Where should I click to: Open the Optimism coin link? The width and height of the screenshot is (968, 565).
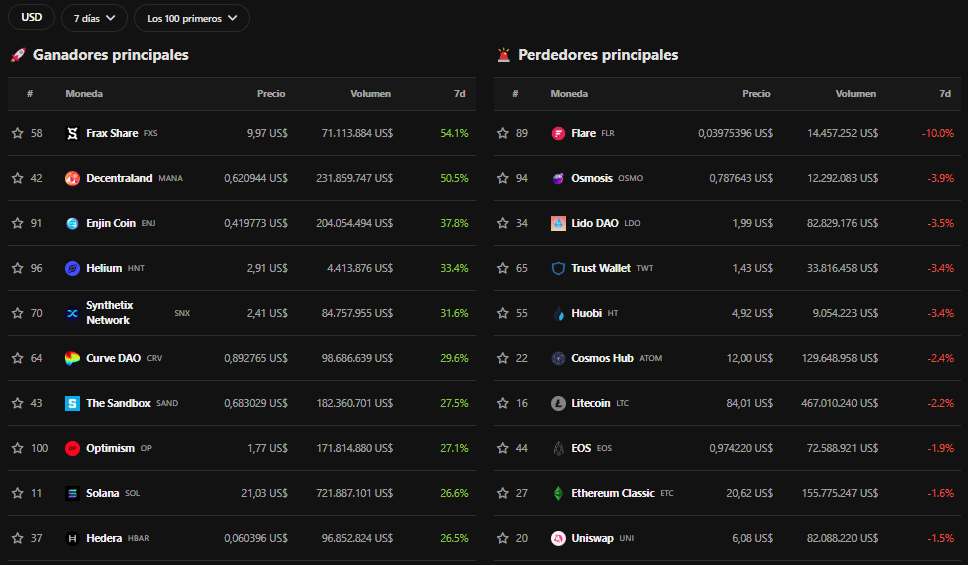(x=111, y=448)
